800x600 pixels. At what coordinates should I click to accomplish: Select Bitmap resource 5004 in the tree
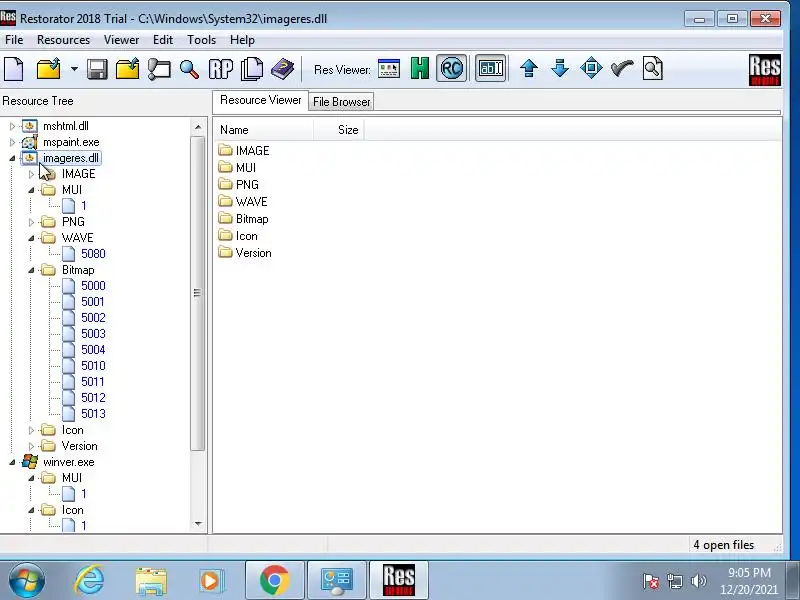(93, 349)
